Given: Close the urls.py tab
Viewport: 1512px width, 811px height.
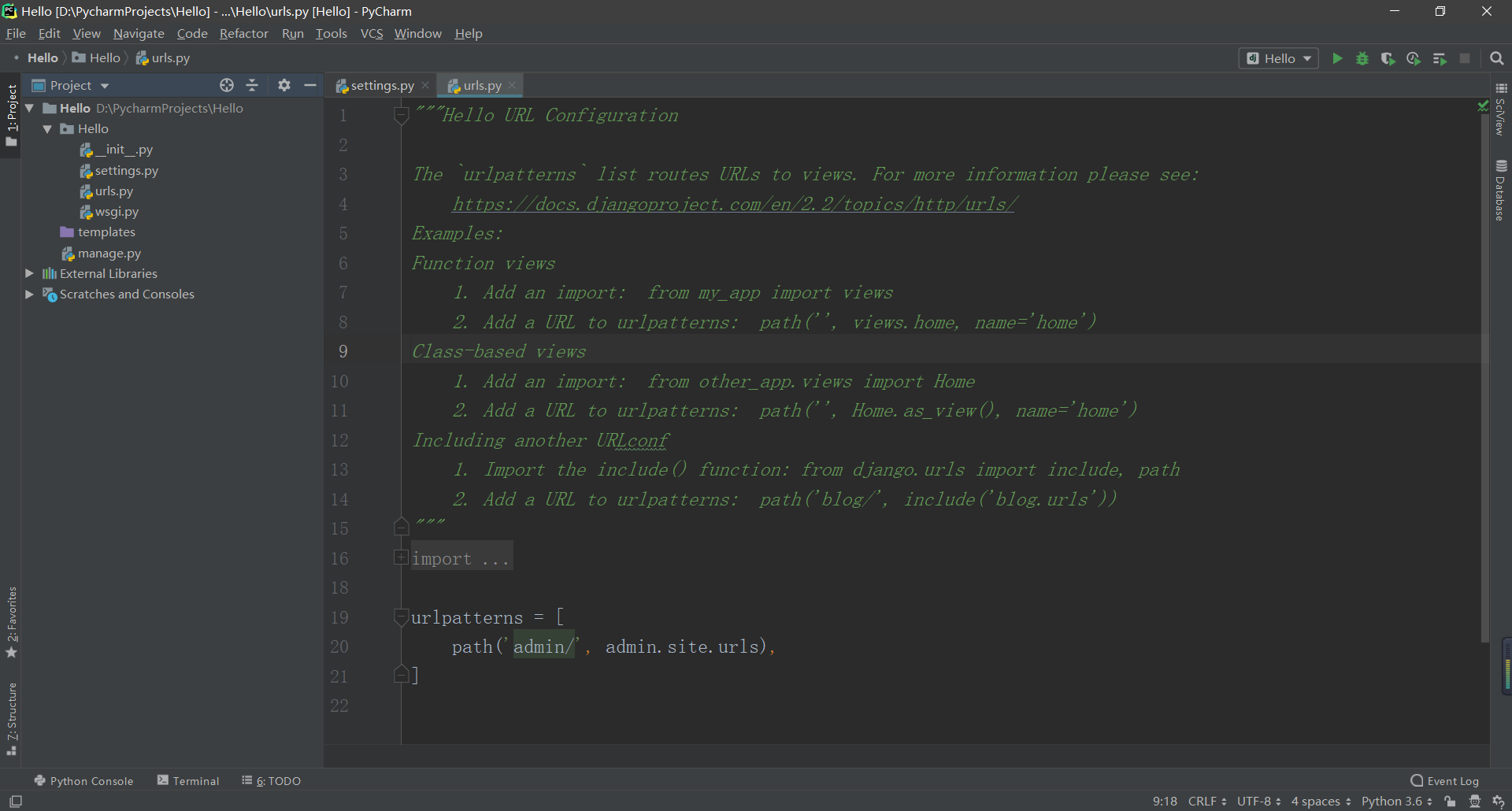Looking at the screenshot, I should tap(512, 85).
